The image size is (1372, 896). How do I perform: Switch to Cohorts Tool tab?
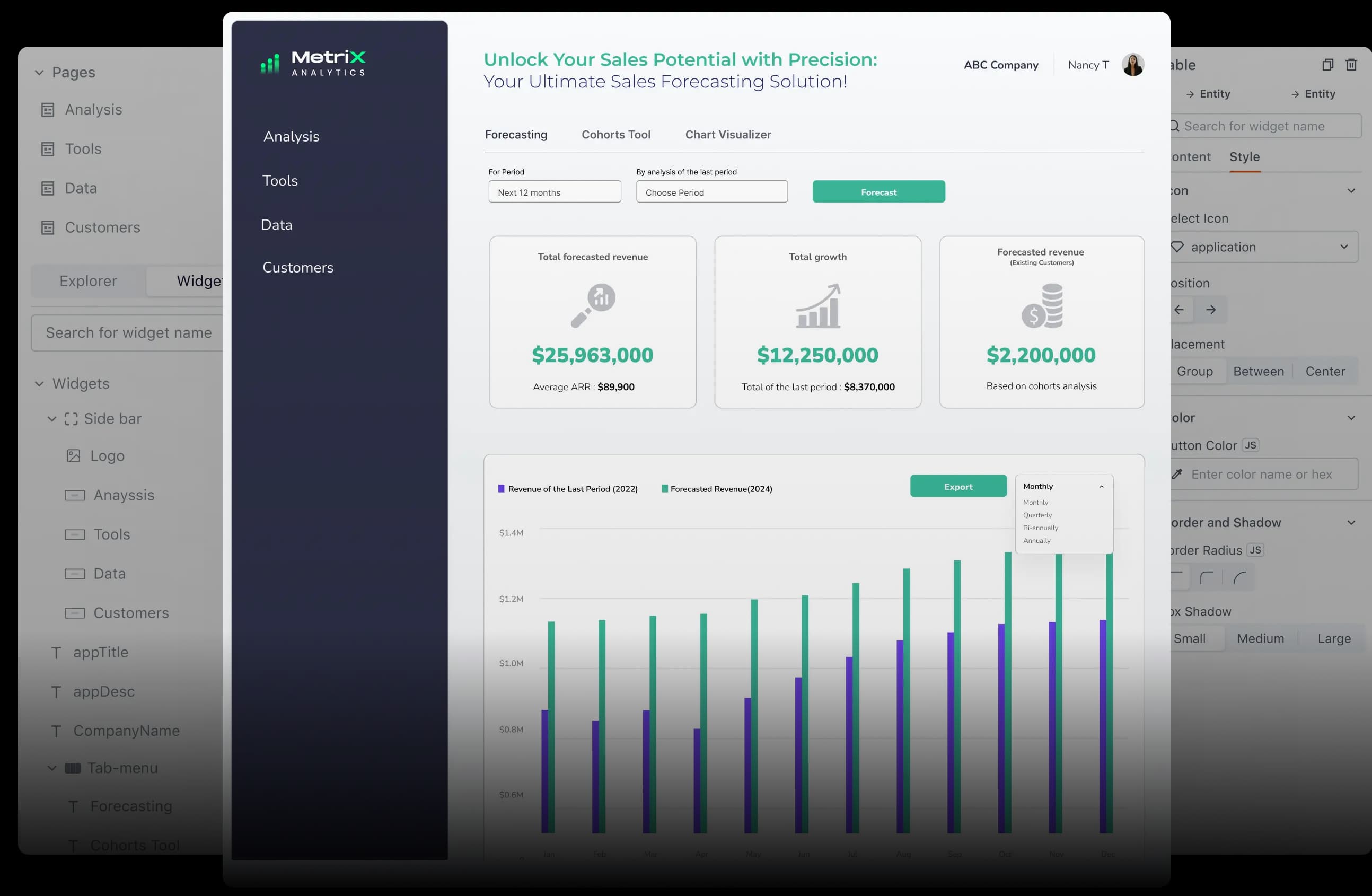tap(615, 134)
